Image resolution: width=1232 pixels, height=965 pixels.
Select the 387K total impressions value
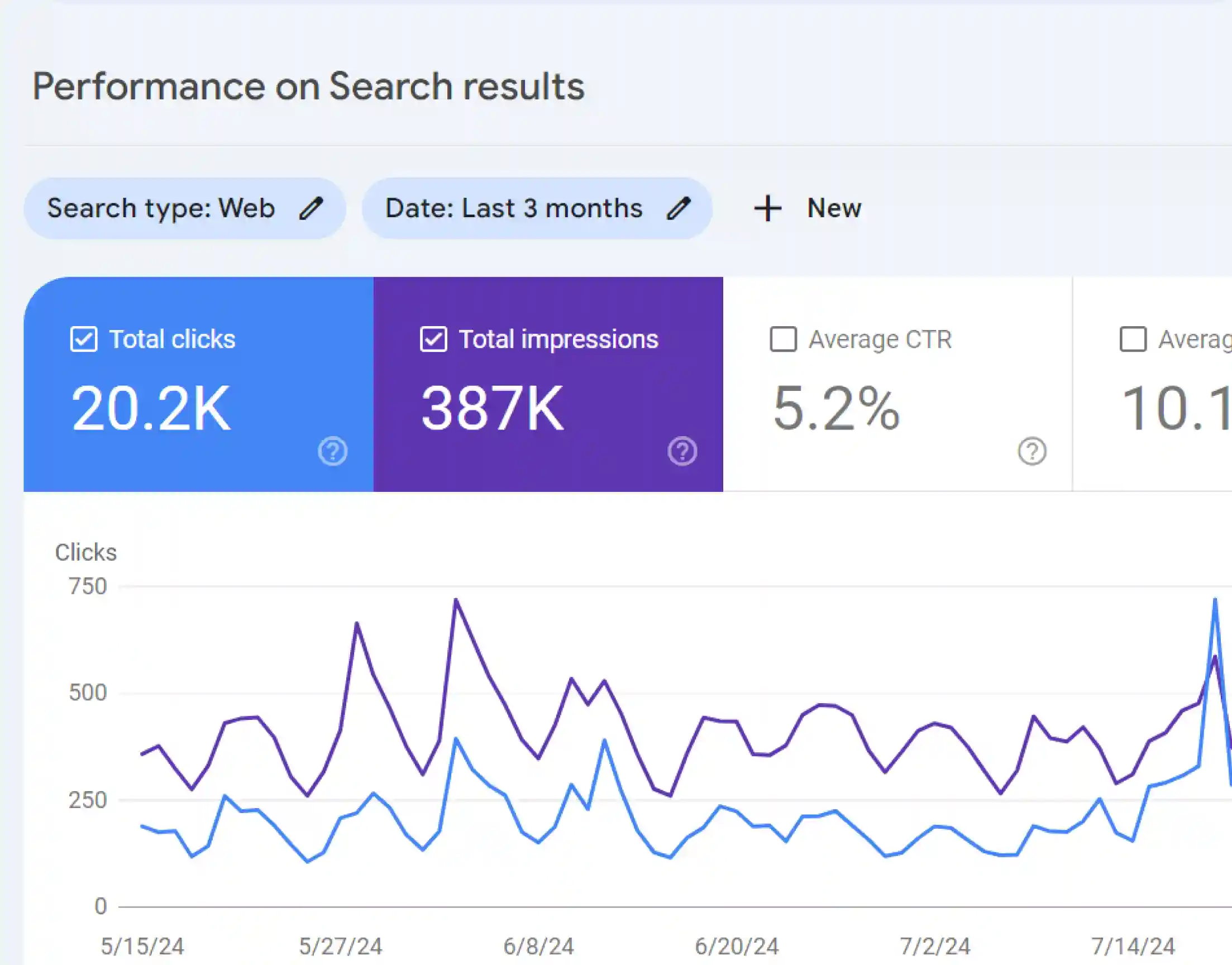[x=493, y=408]
